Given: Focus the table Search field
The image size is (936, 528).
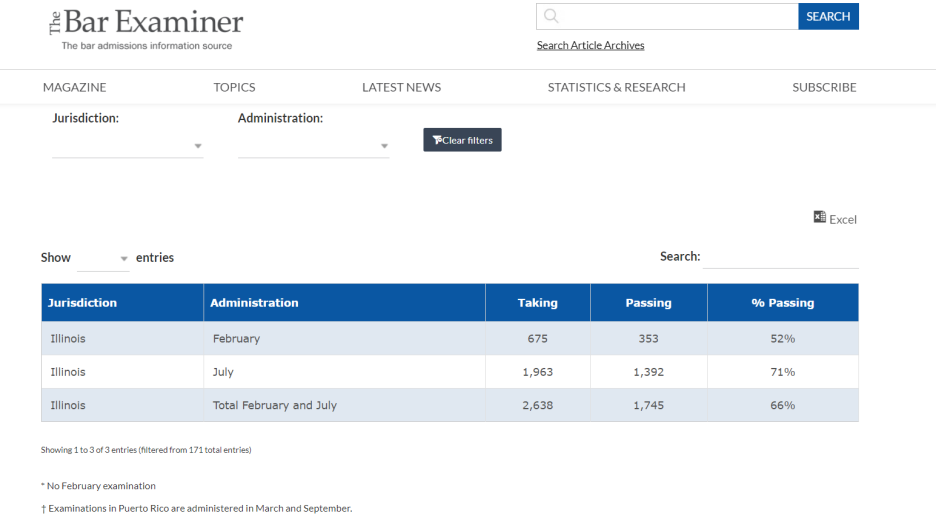Looking at the screenshot, I should 781,257.
